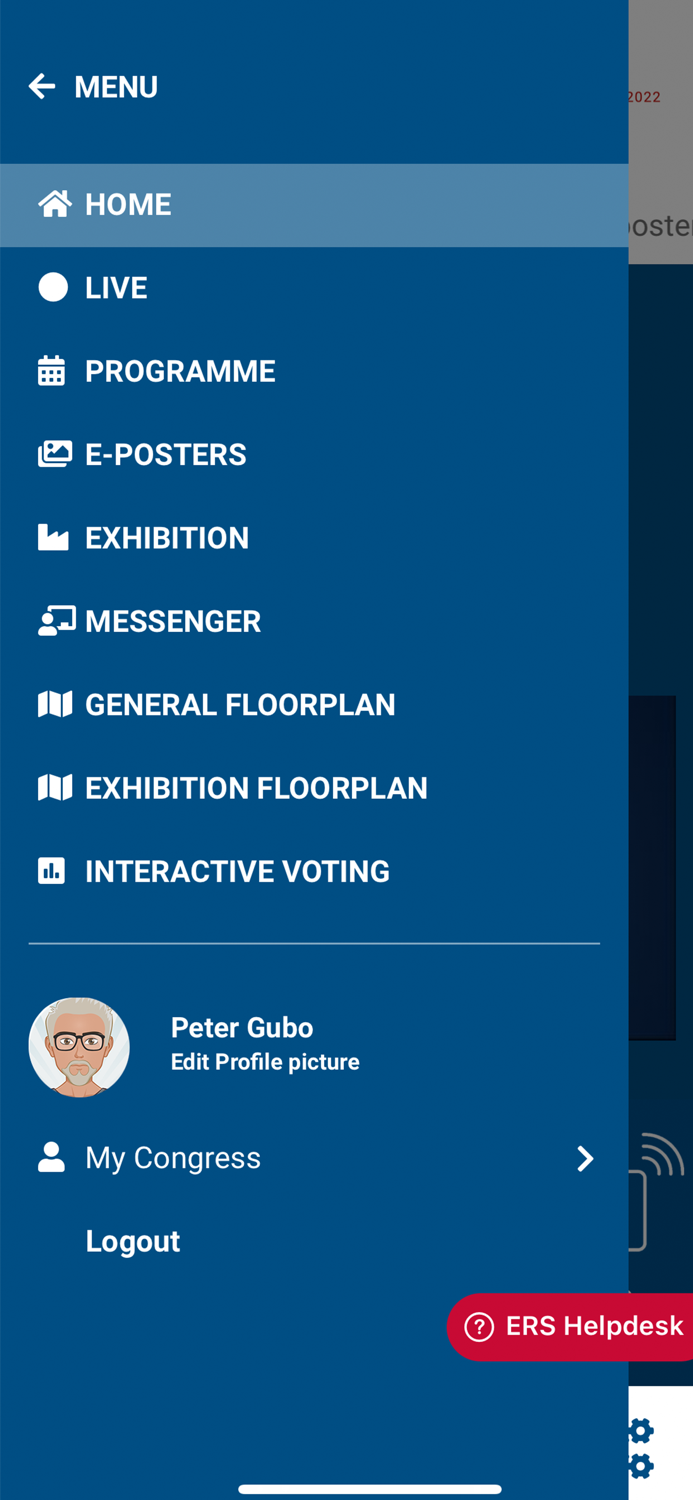
Task: Select the Interactive Voting menu entry
Action: coord(237,871)
